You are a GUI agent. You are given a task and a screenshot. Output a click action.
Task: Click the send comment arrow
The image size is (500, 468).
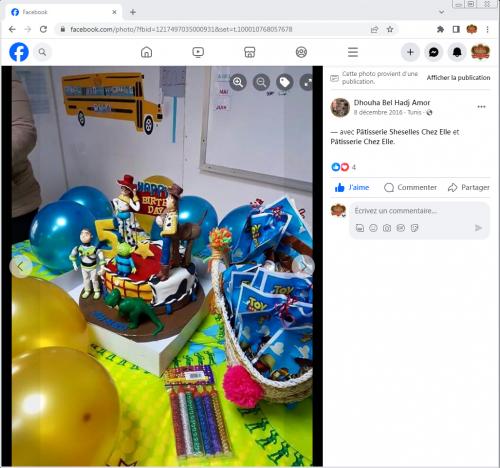478,228
